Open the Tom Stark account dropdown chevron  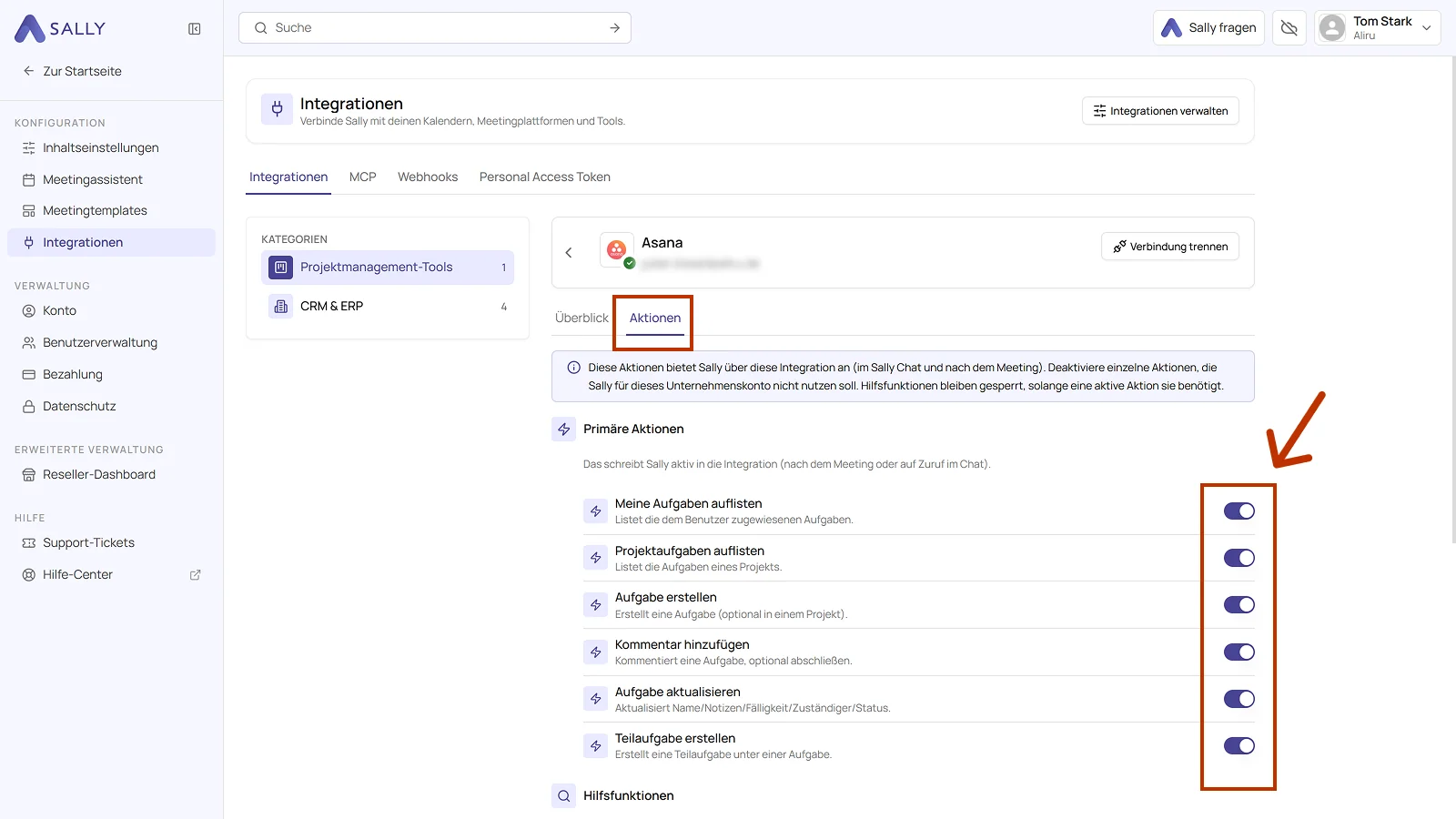pyautogui.click(x=1427, y=28)
